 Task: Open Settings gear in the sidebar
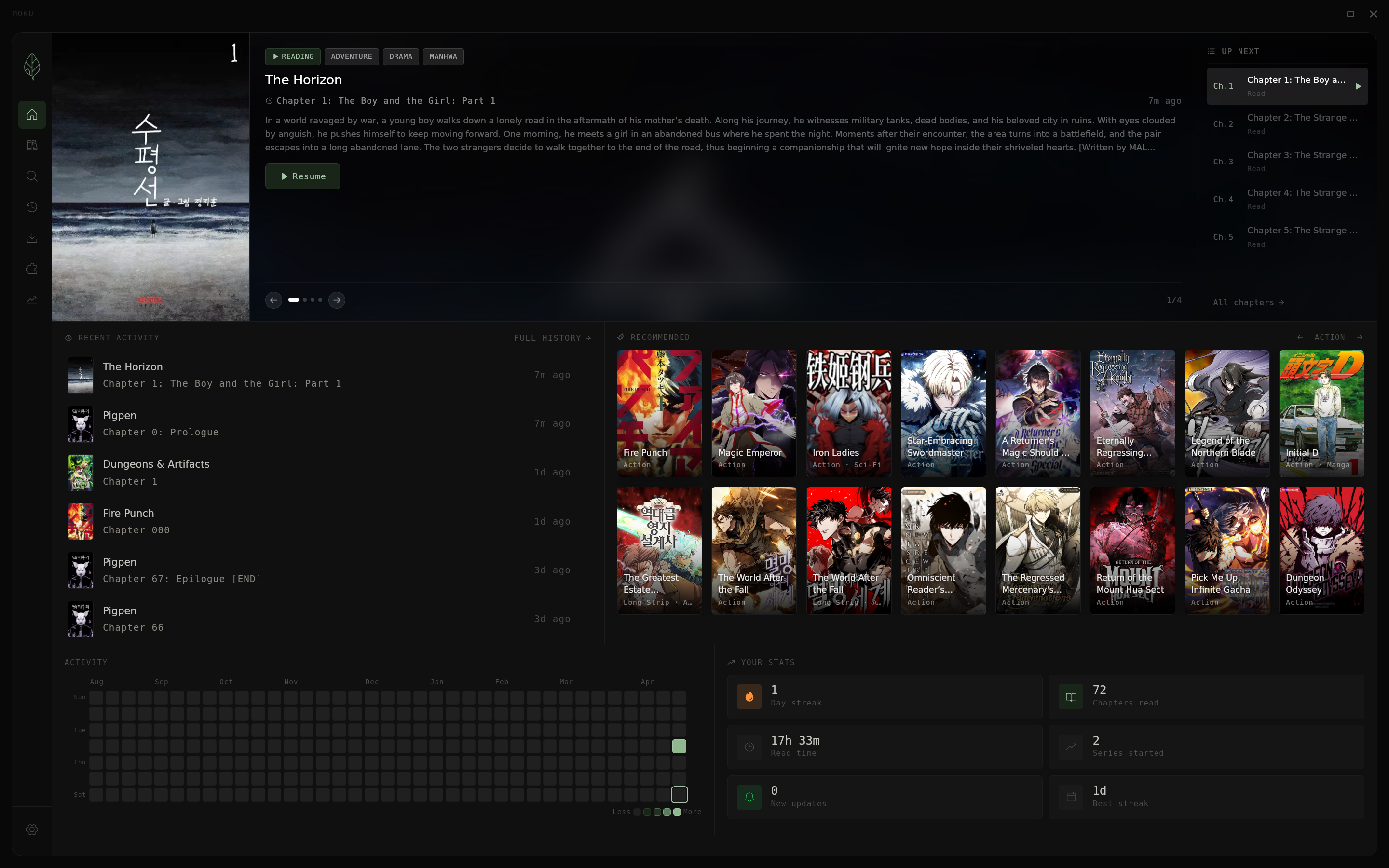point(32,829)
